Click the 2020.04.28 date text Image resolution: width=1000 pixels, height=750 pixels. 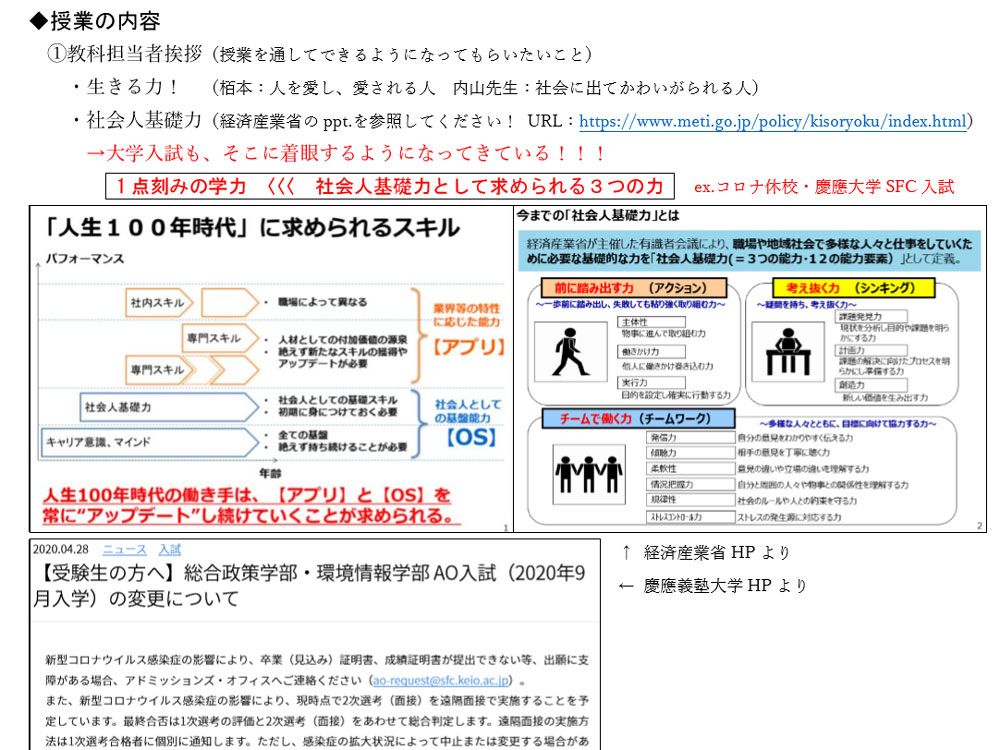tap(61, 550)
